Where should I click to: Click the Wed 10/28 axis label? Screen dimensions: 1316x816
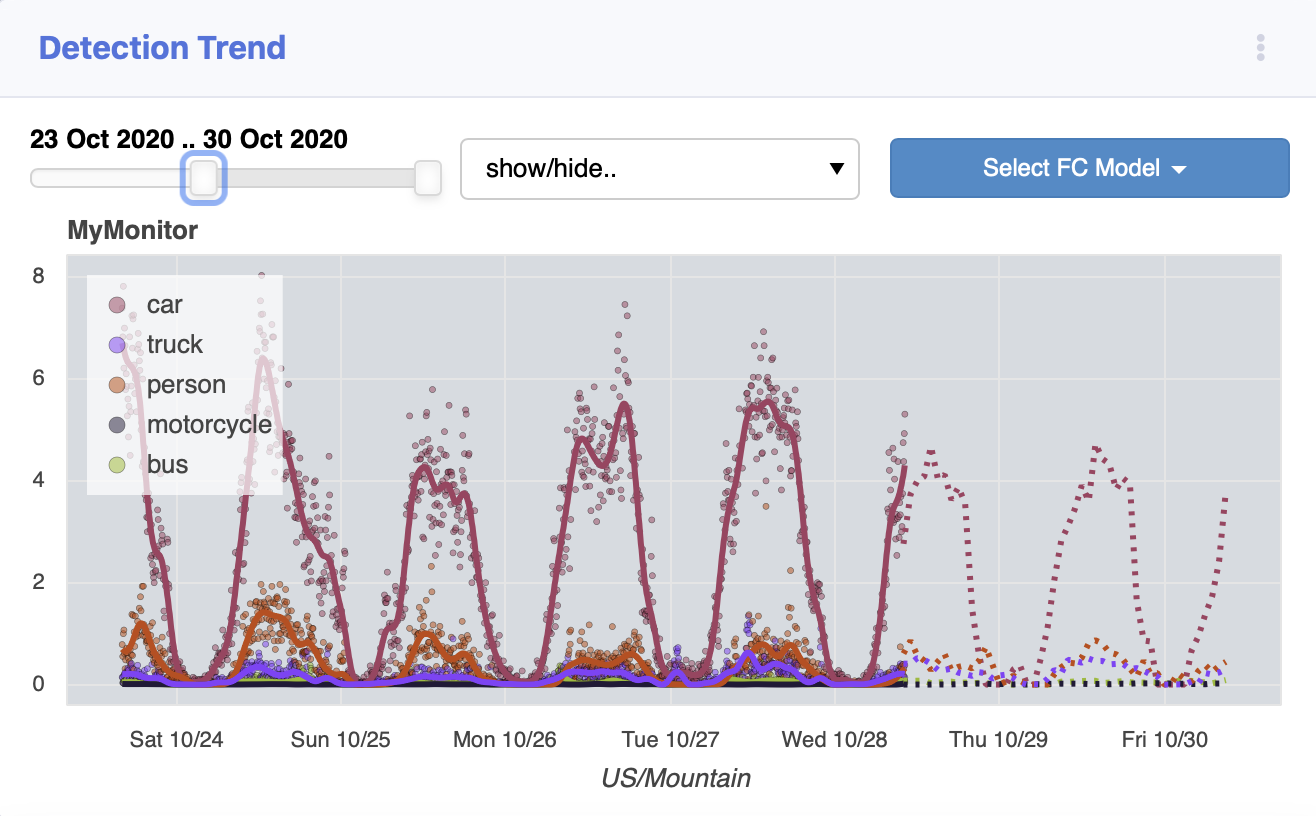tap(834, 740)
